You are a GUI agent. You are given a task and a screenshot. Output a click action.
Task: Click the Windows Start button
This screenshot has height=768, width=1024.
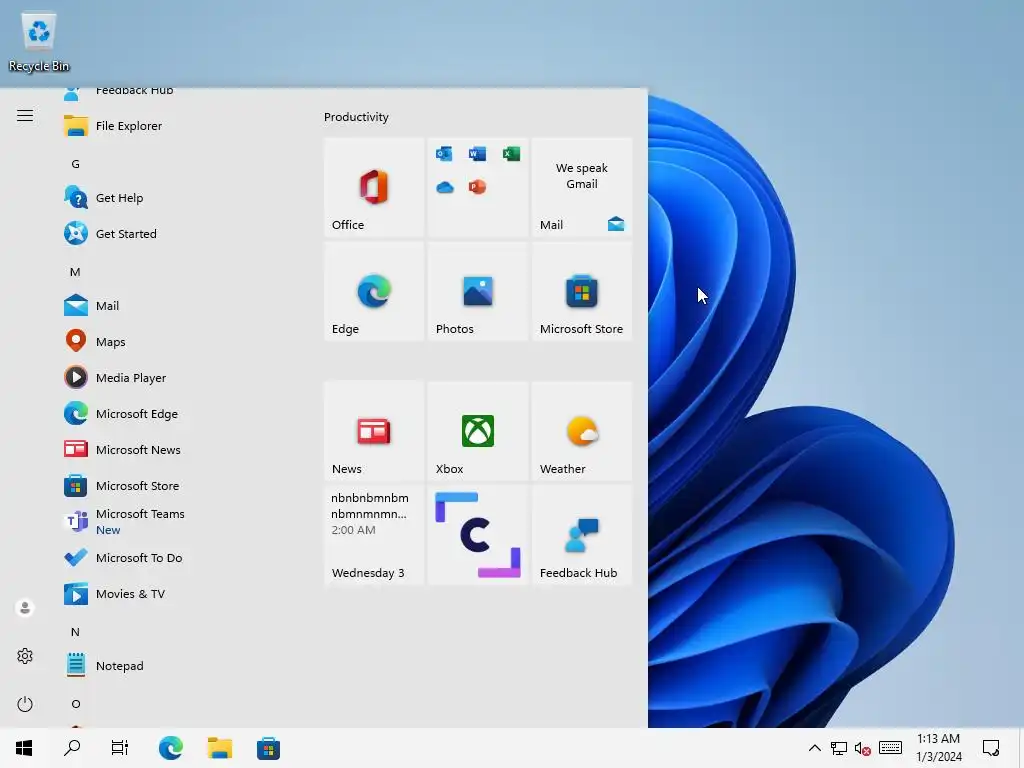24,748
